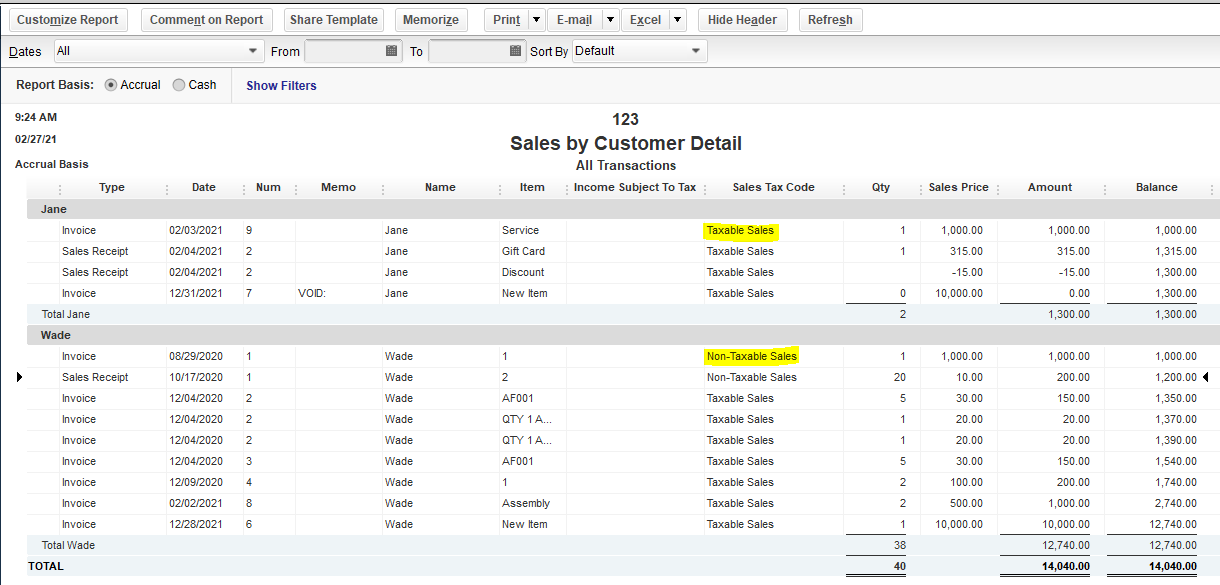Image resolution: width=1220 pixels, height=585 pixels.
Task: Select the Accrual report basis
Action: pos(110,85)
